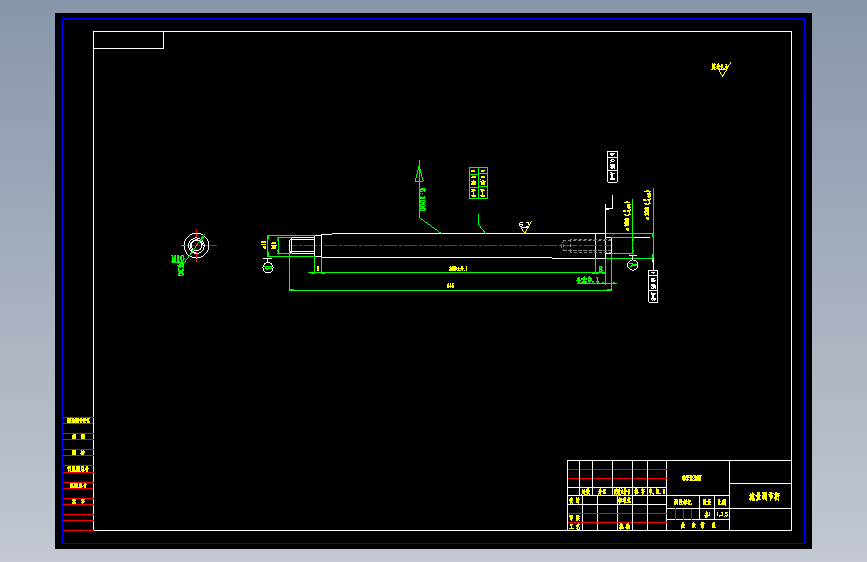Click the 1:2.5 scale value in title block
The width and height of the screenshot is (867, 562).
722,514
